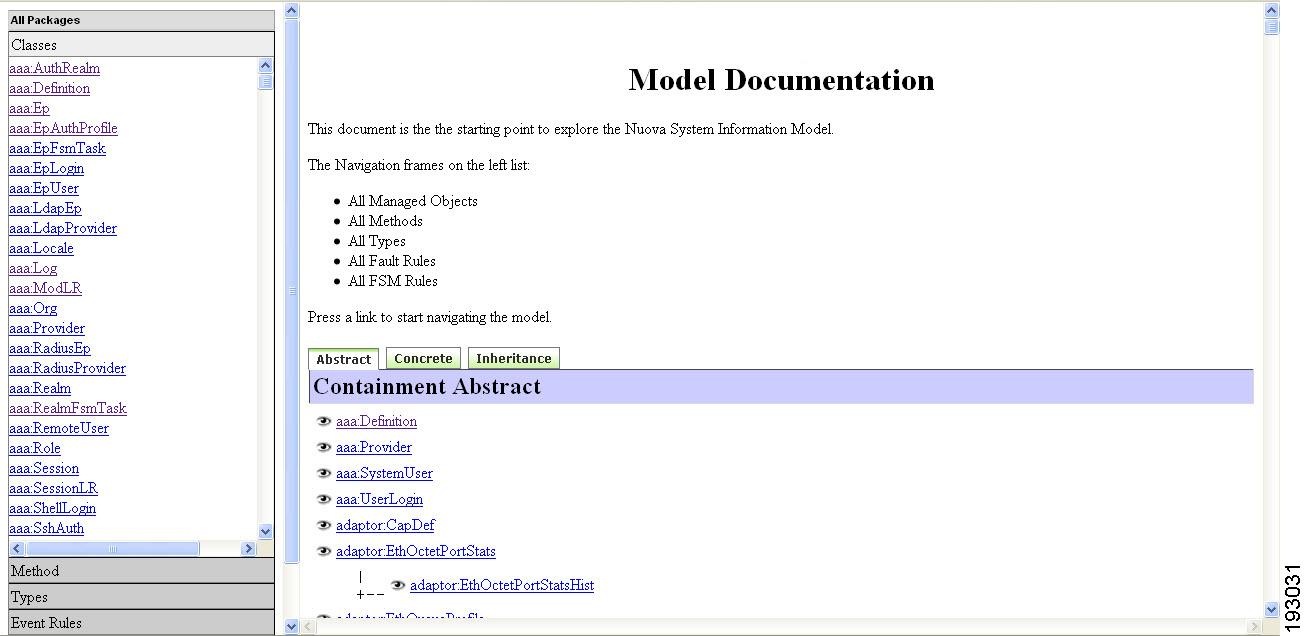The image size is (1306, 636).
Task: Open aaa:LdapEp class link
Action: click(x=45, y=208)
